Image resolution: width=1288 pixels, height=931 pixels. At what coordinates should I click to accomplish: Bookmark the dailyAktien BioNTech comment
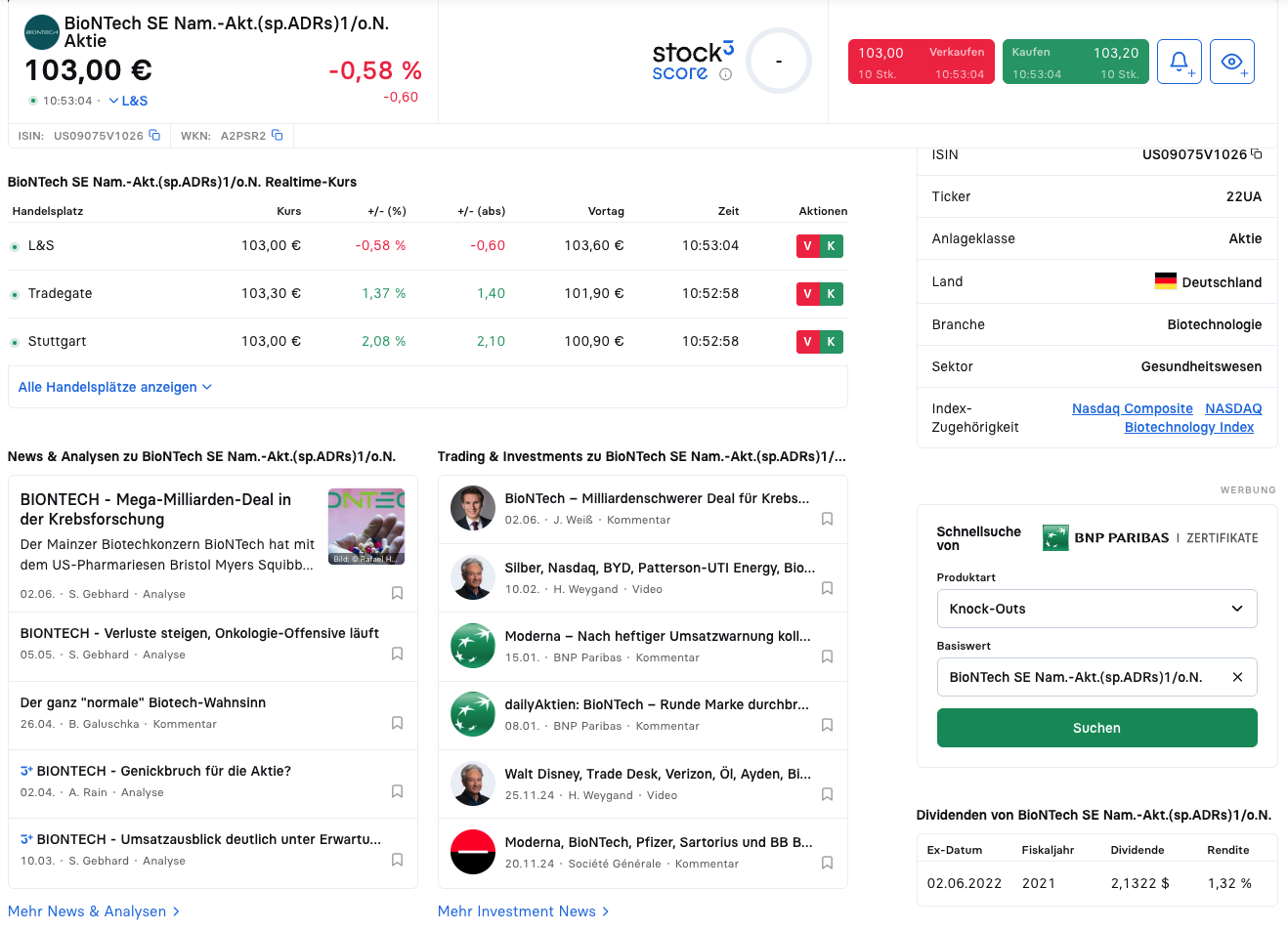click(x=827, y=725)
